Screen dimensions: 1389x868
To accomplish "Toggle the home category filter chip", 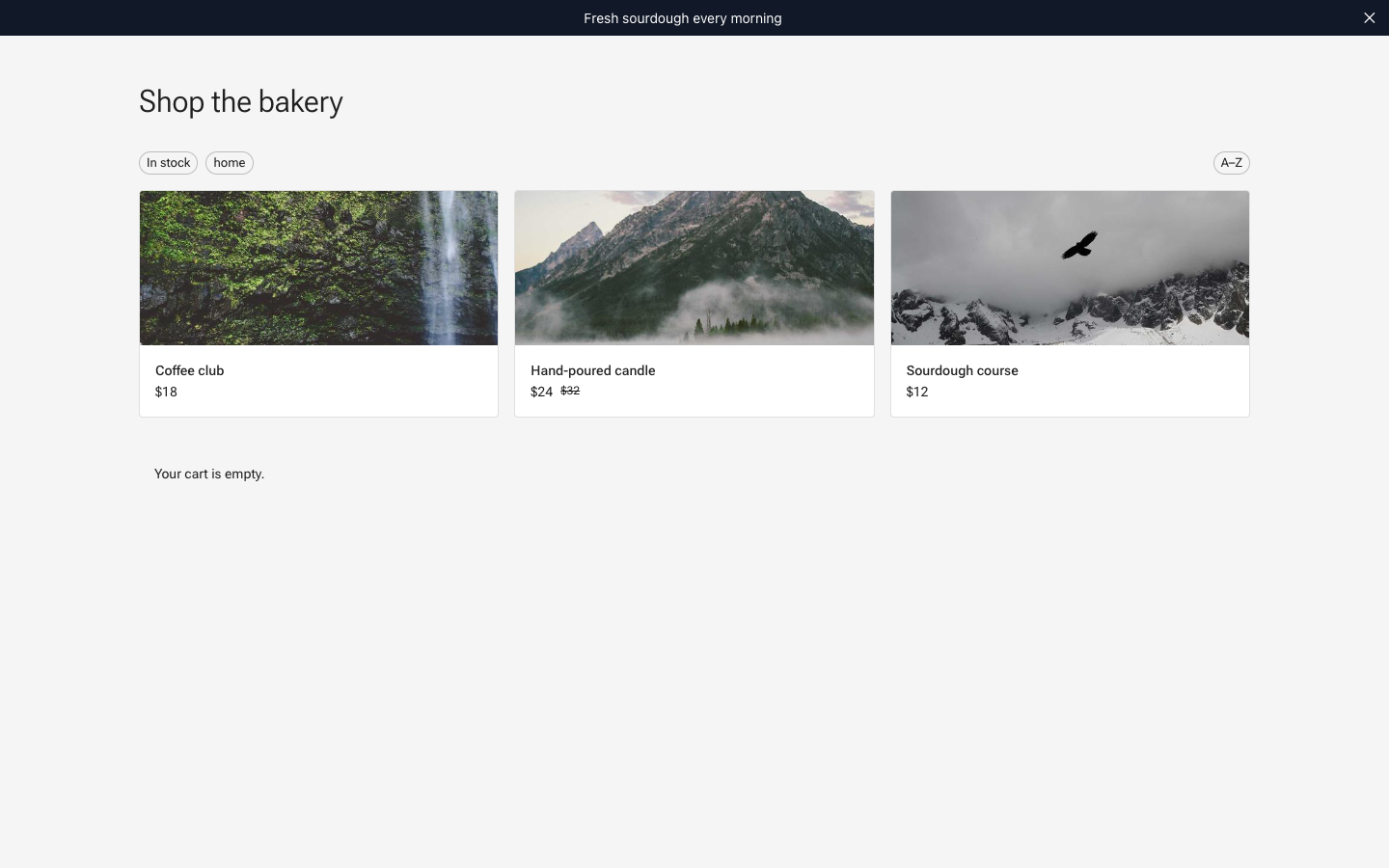I will (230, 163).
